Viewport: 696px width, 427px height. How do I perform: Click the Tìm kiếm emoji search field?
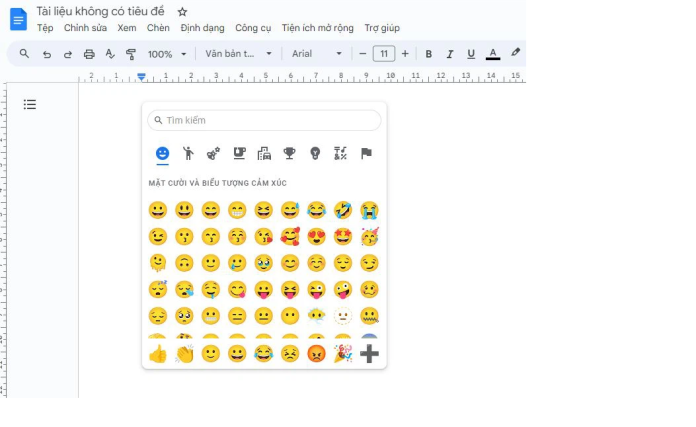tap(264, 120)
